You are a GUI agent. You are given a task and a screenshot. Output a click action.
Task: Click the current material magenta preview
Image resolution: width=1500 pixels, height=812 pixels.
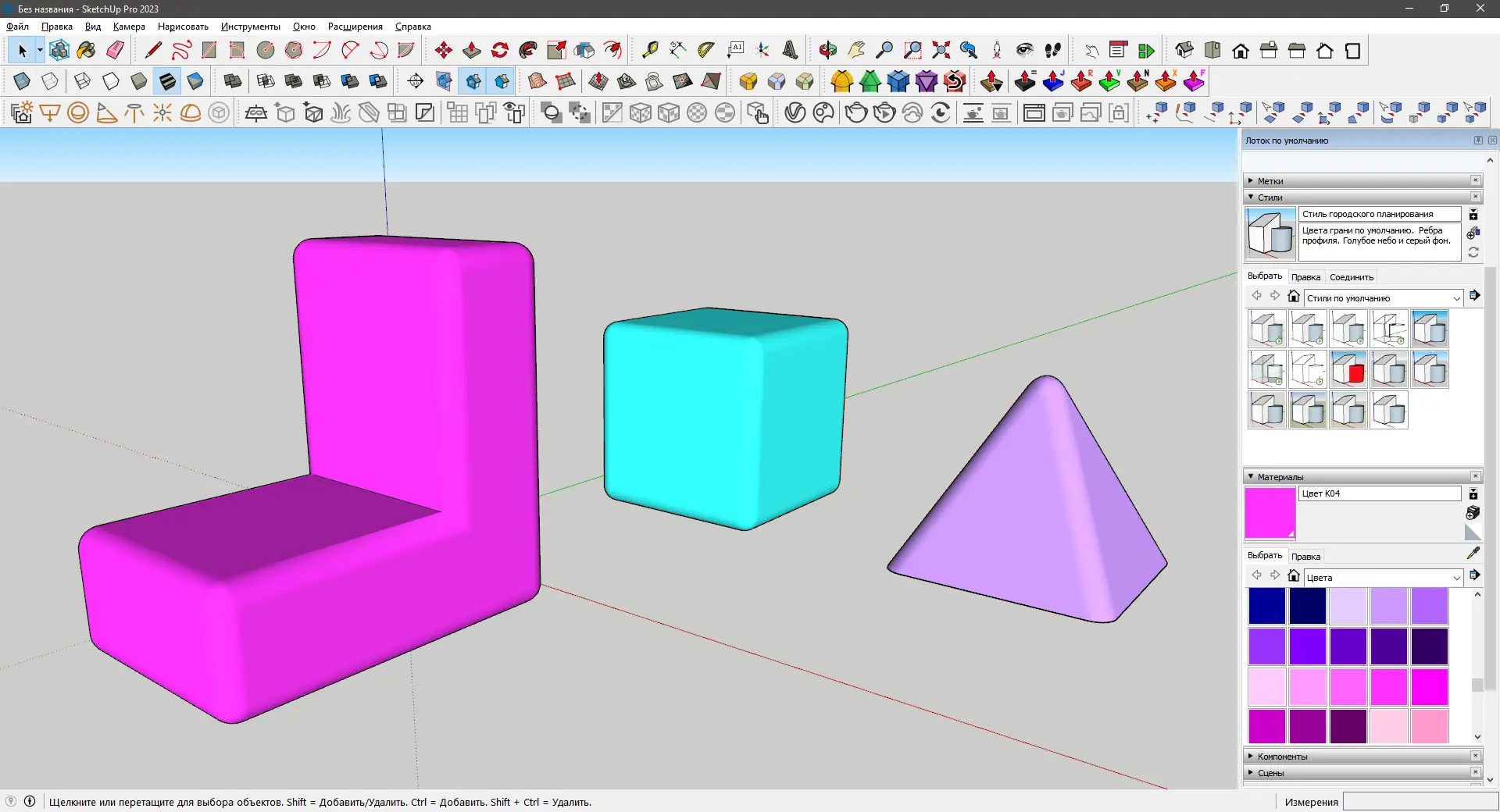[x=1270, y=513]
